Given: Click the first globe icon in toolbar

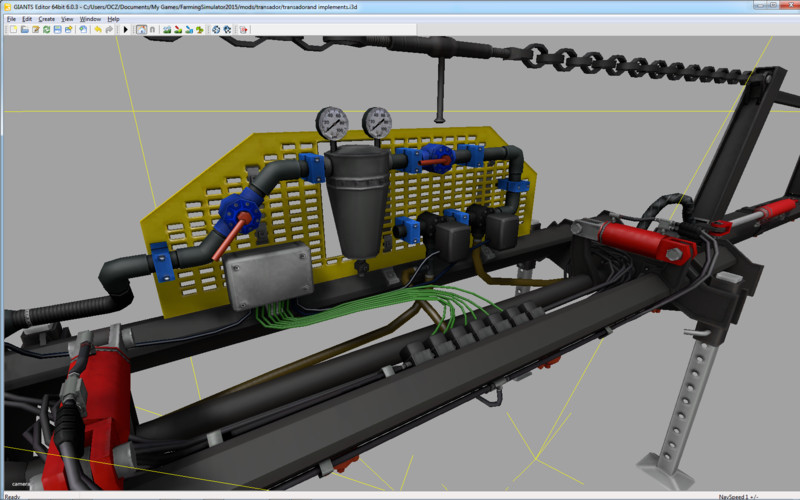Looking at the screenshot, I should click(216, 30).
